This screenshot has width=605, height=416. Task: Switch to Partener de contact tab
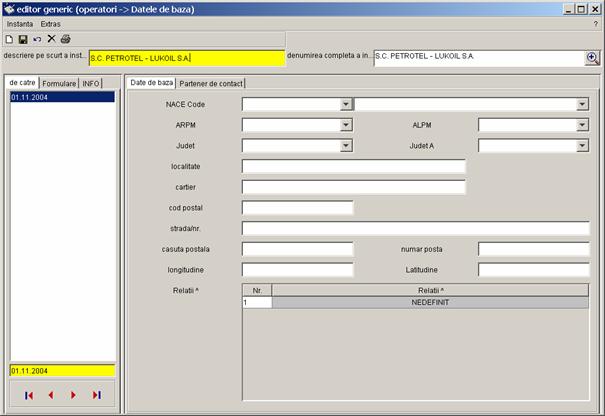point(212,83)
